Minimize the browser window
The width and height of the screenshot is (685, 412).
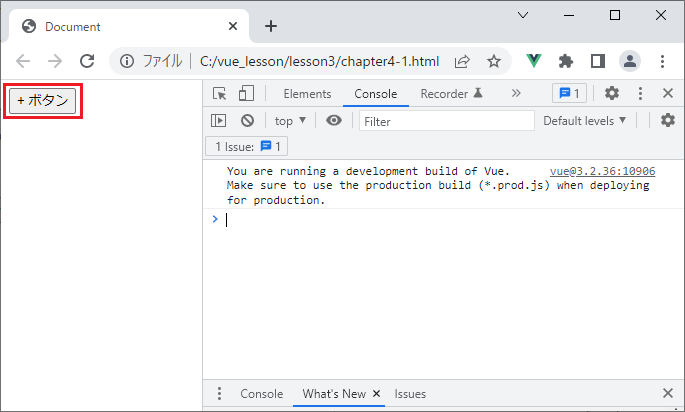click(569, 15)
